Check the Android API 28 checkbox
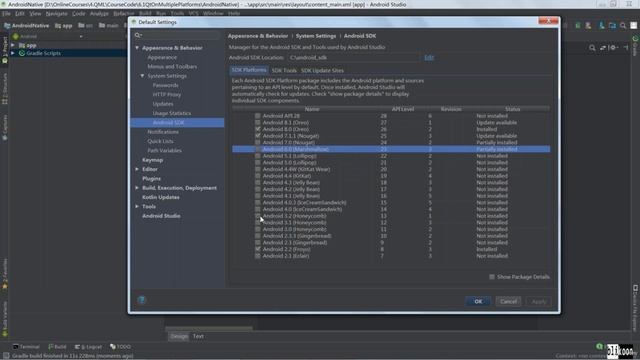 point(258,116)
